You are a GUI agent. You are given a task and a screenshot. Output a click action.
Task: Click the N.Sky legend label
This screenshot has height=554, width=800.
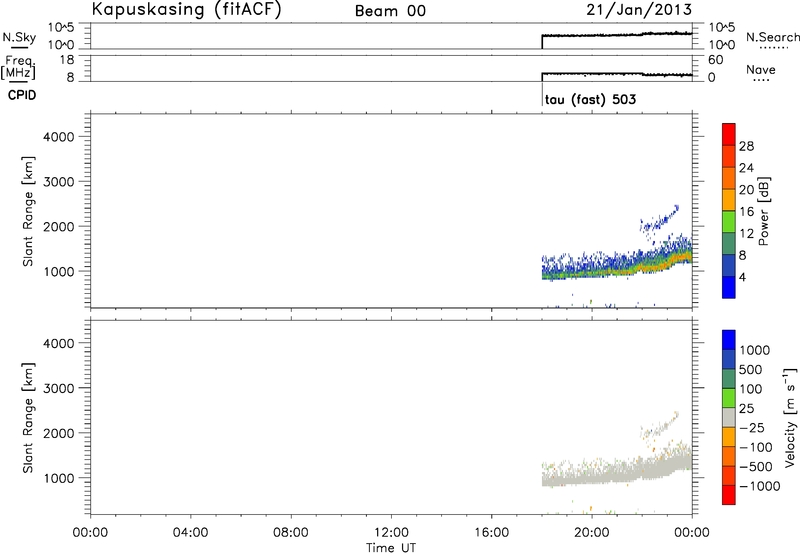19,37
